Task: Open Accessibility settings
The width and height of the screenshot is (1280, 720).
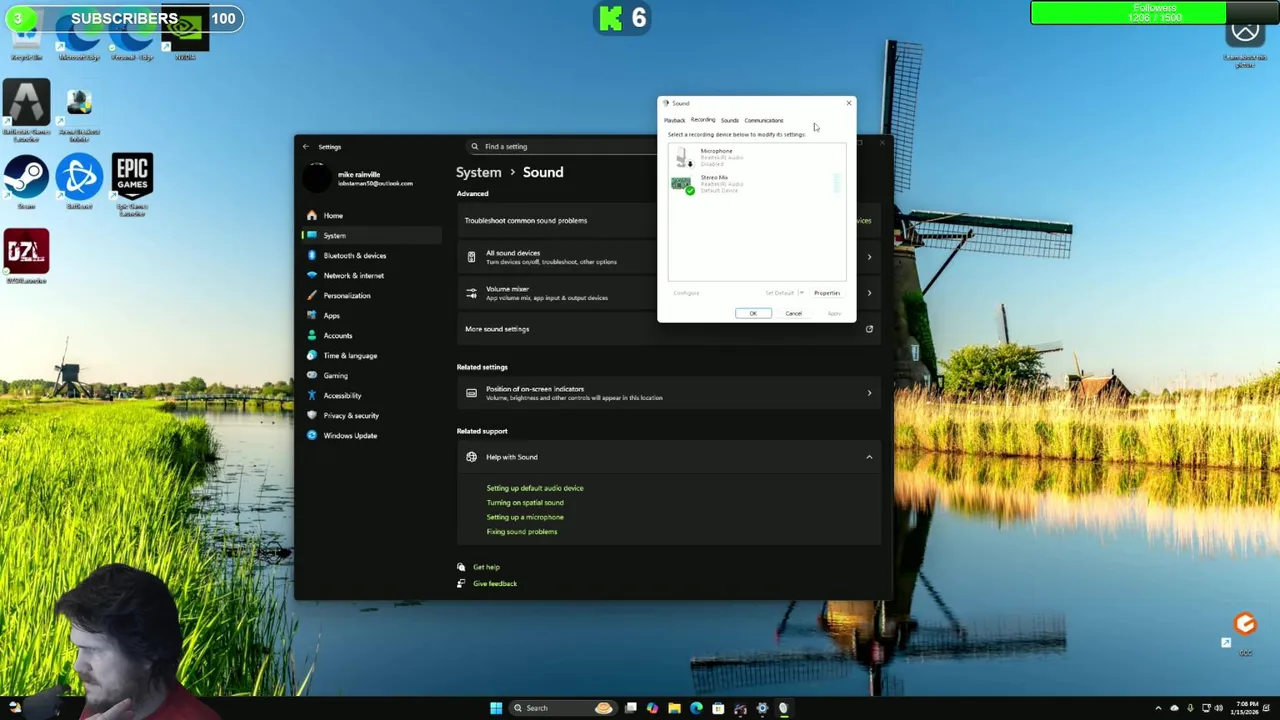Action: (371, 395)
